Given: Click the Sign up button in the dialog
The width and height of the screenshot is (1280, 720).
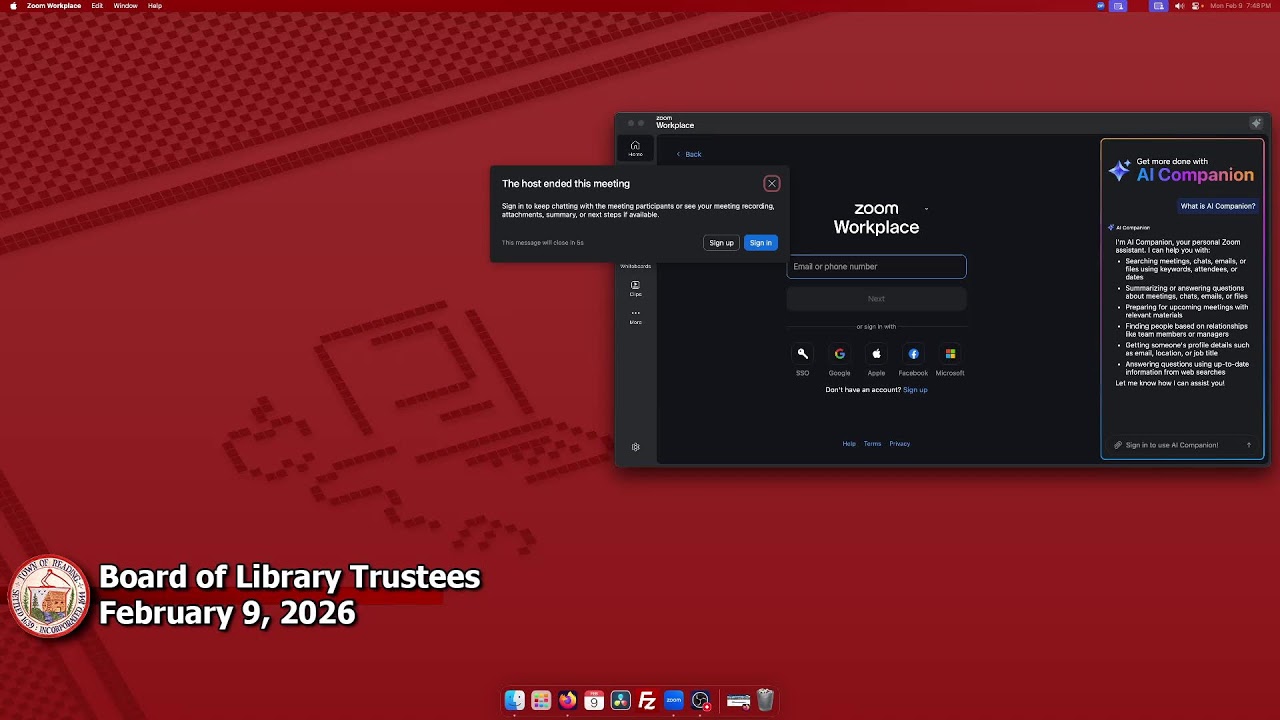Looking at the screenshot, I should coord(721,243).
